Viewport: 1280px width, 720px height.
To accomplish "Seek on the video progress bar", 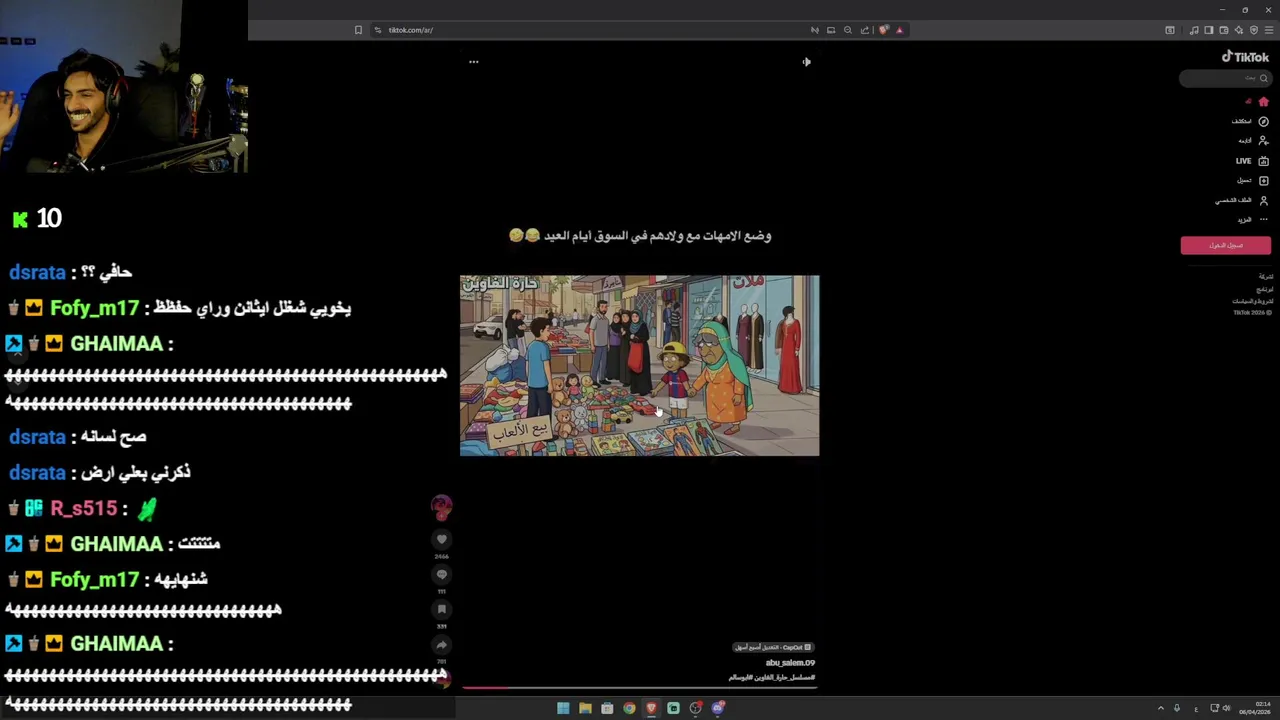I will coord(640,688).
